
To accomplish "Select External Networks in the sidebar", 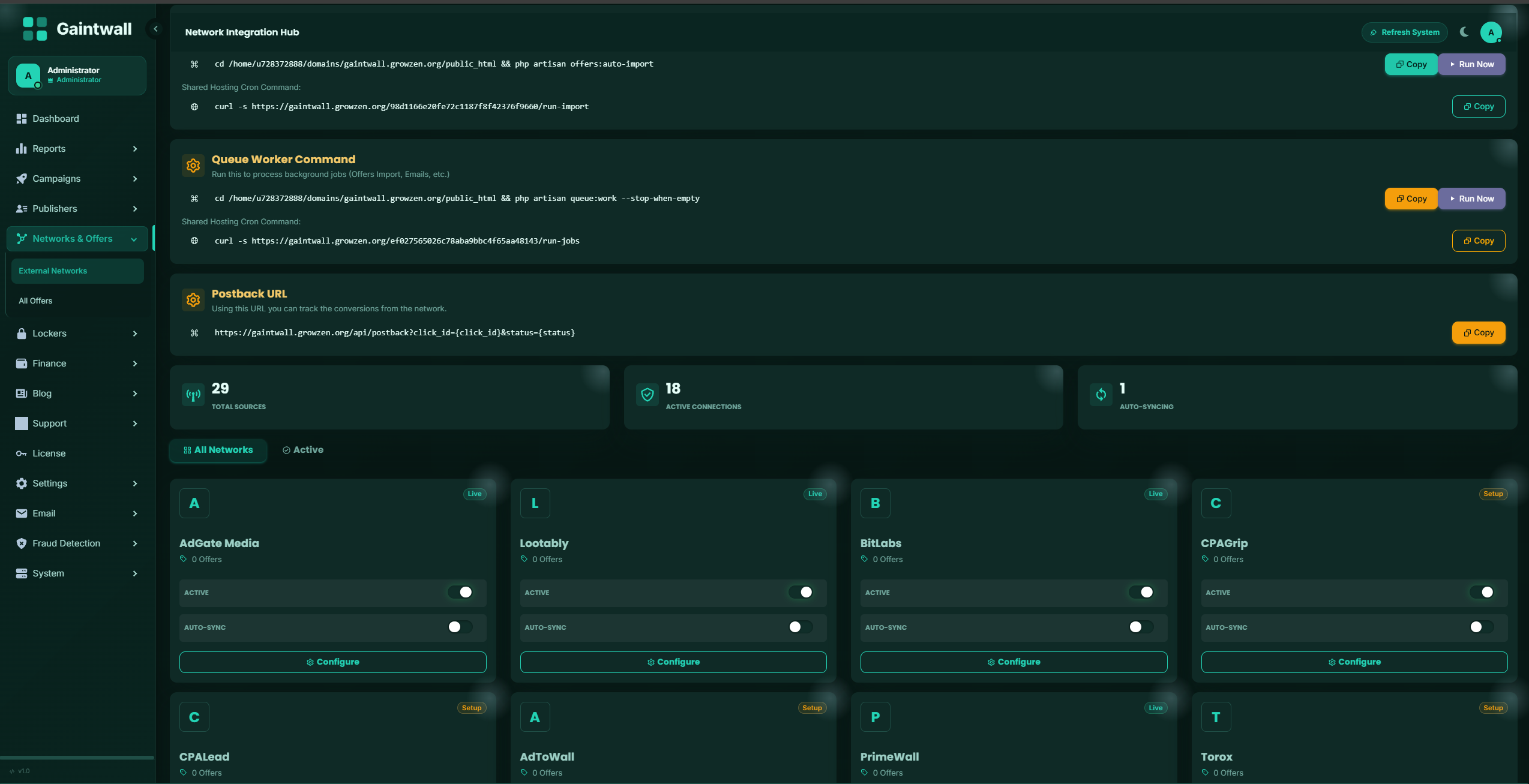I will click(77, 271).
